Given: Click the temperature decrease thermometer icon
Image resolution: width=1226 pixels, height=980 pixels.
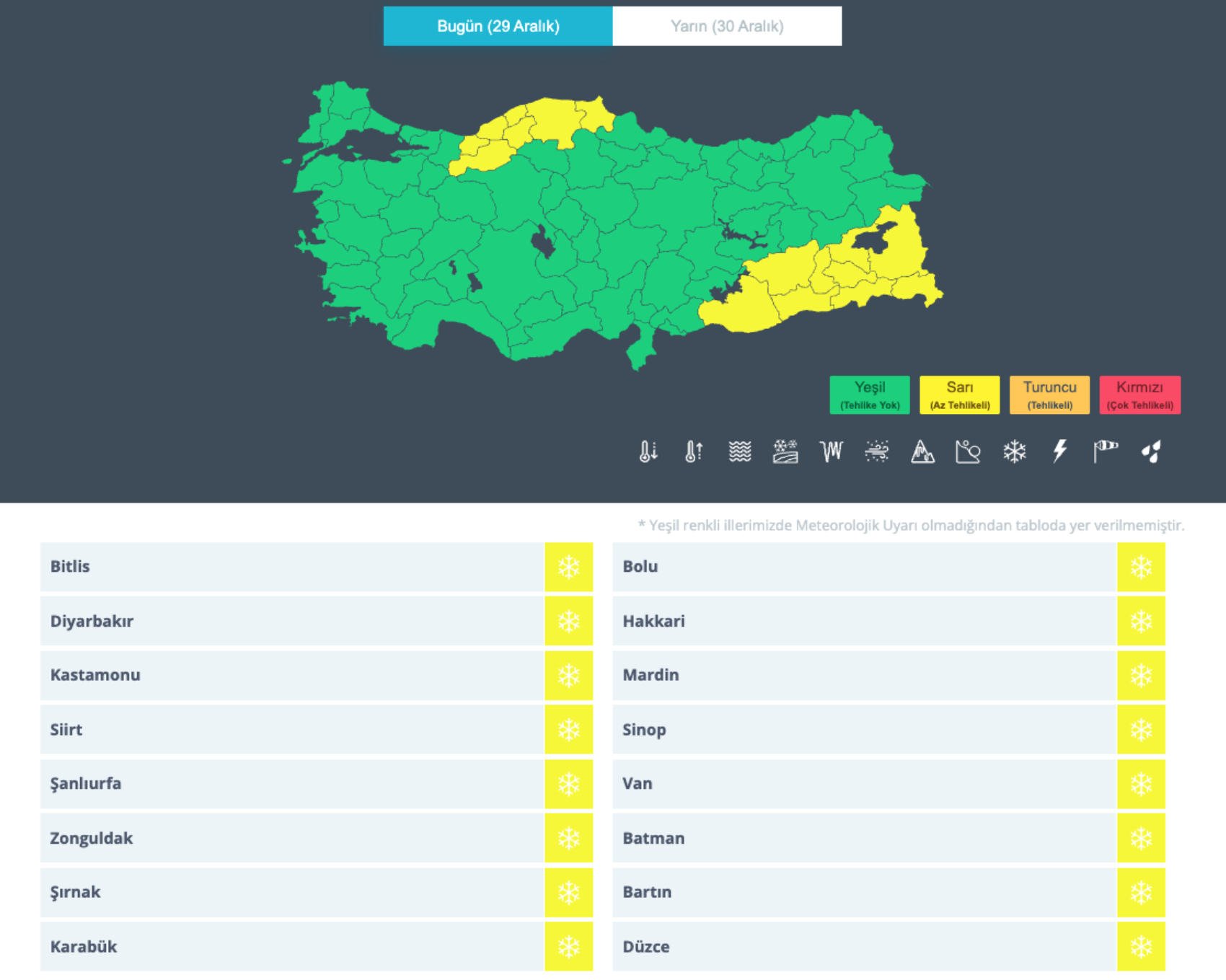Looking at the screenshot, I should tap(648, 451).
